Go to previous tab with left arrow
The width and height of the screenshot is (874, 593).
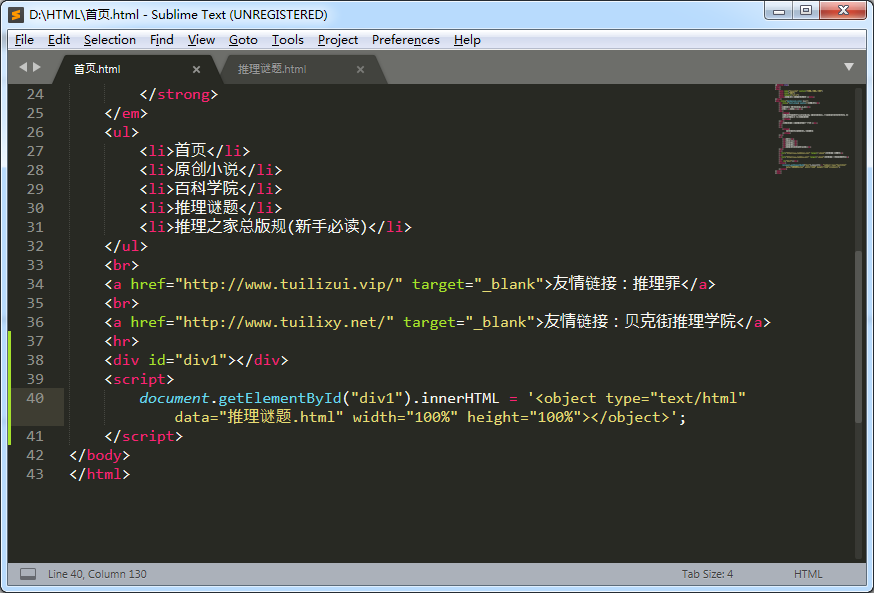coord(23,67)
